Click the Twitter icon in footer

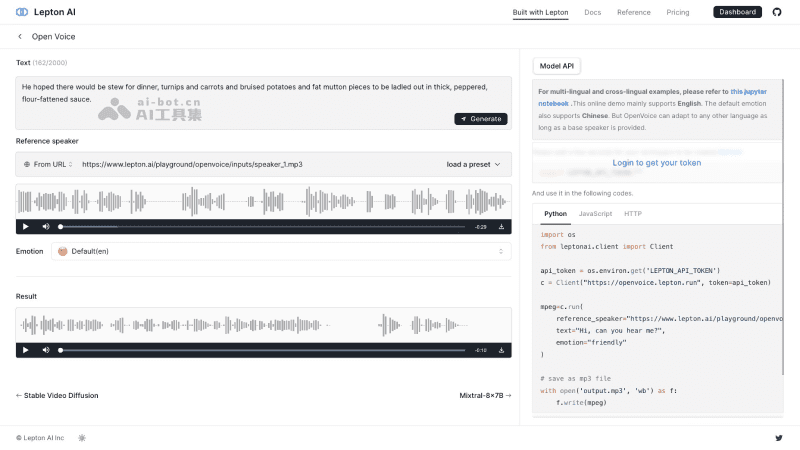(779, 438)
